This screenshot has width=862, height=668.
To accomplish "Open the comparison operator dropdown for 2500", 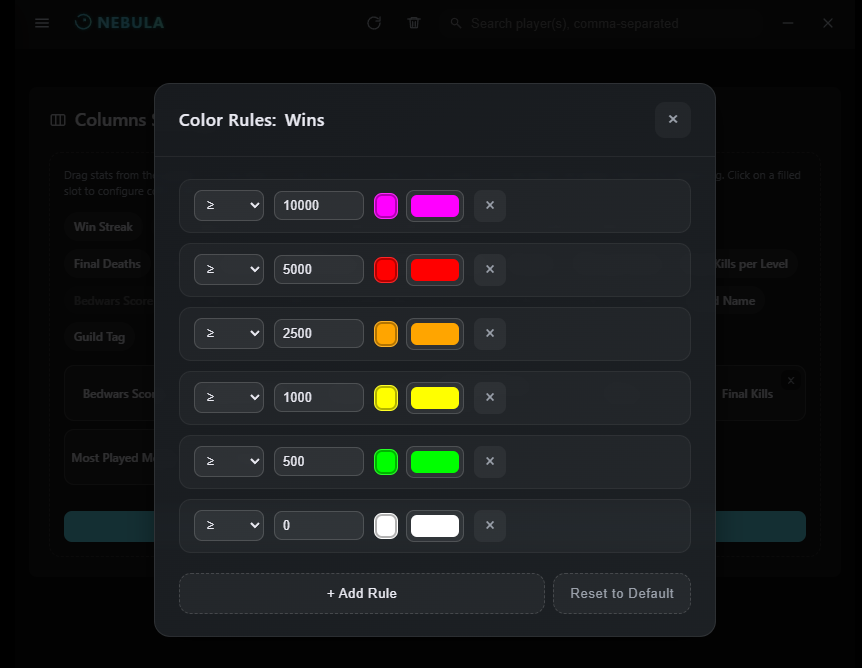I will point(228,333).
